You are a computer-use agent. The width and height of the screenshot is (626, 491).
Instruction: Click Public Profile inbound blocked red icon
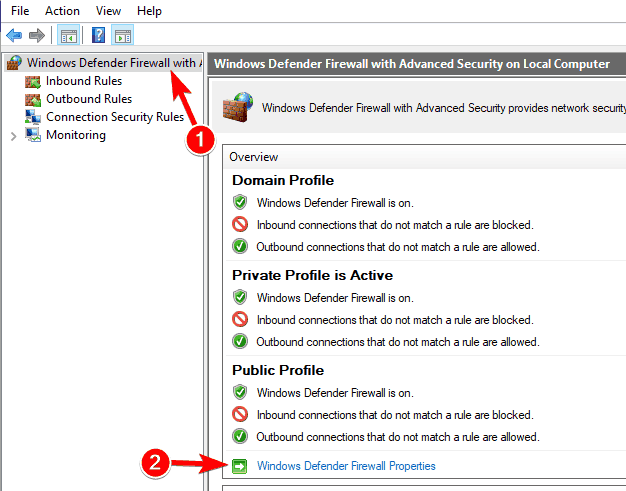(240, 414)
